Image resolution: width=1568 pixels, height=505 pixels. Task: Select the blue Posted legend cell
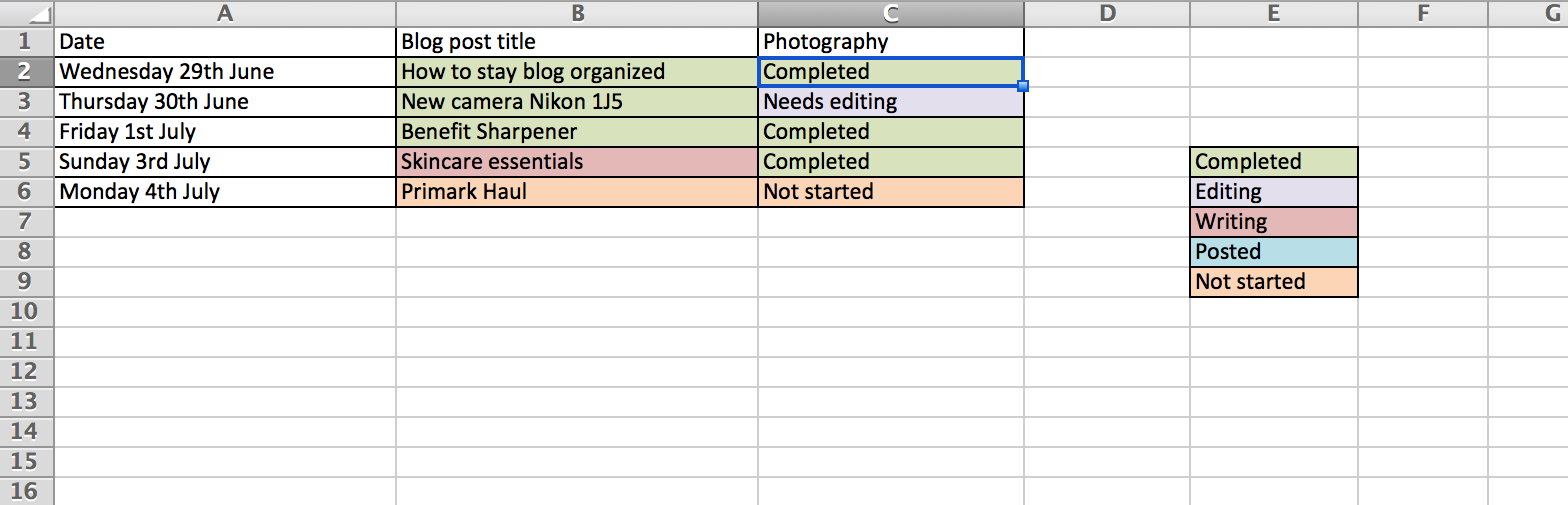tap(1274, 252)
